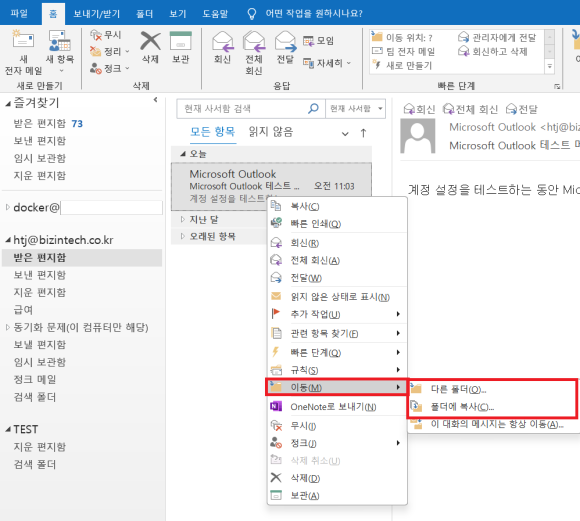This screenshot has height=521, width=580.
Task: Switch to the 도움말 tab
Action: (215, 14)
